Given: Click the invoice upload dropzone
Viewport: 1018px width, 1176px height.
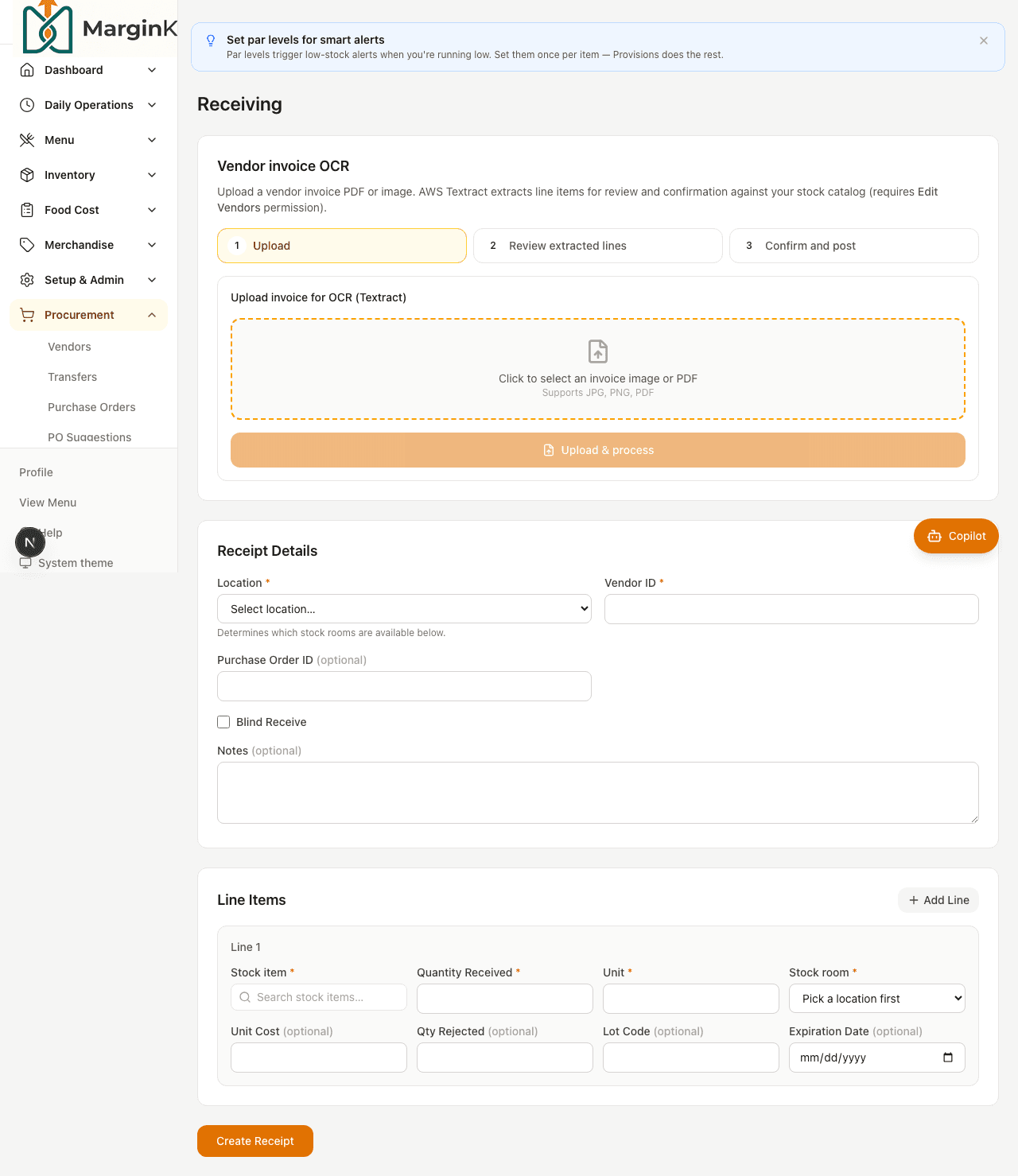Looking at the screenshot, I should tap(598, 369).
